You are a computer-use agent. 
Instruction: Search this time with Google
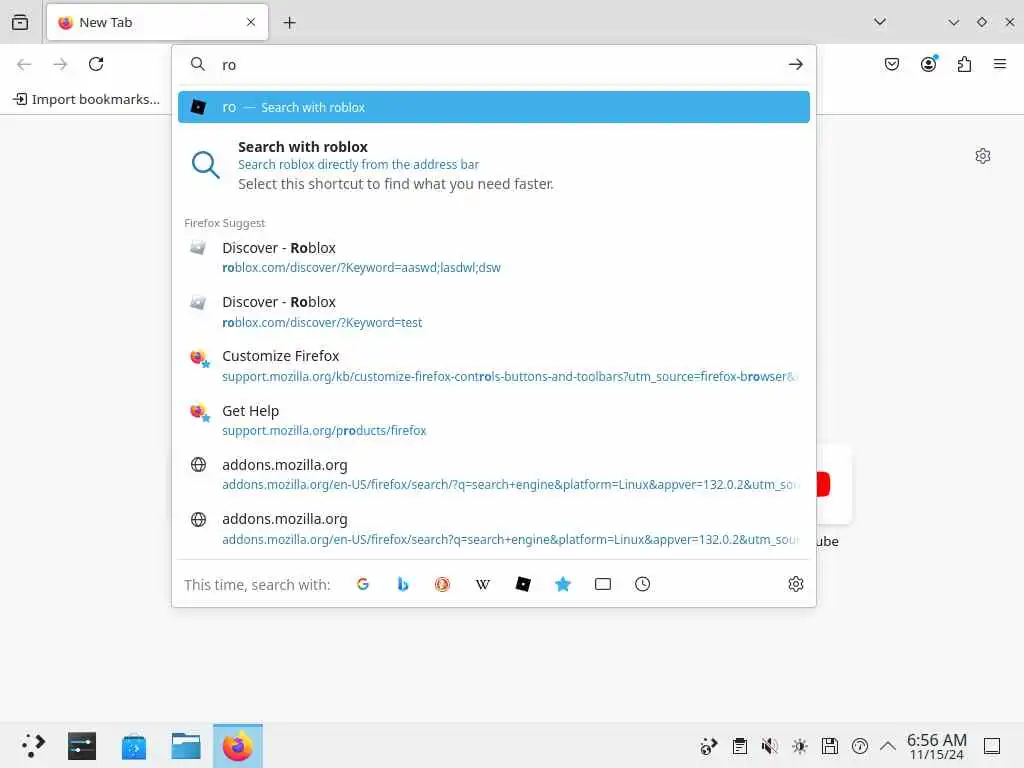[363, 584]
